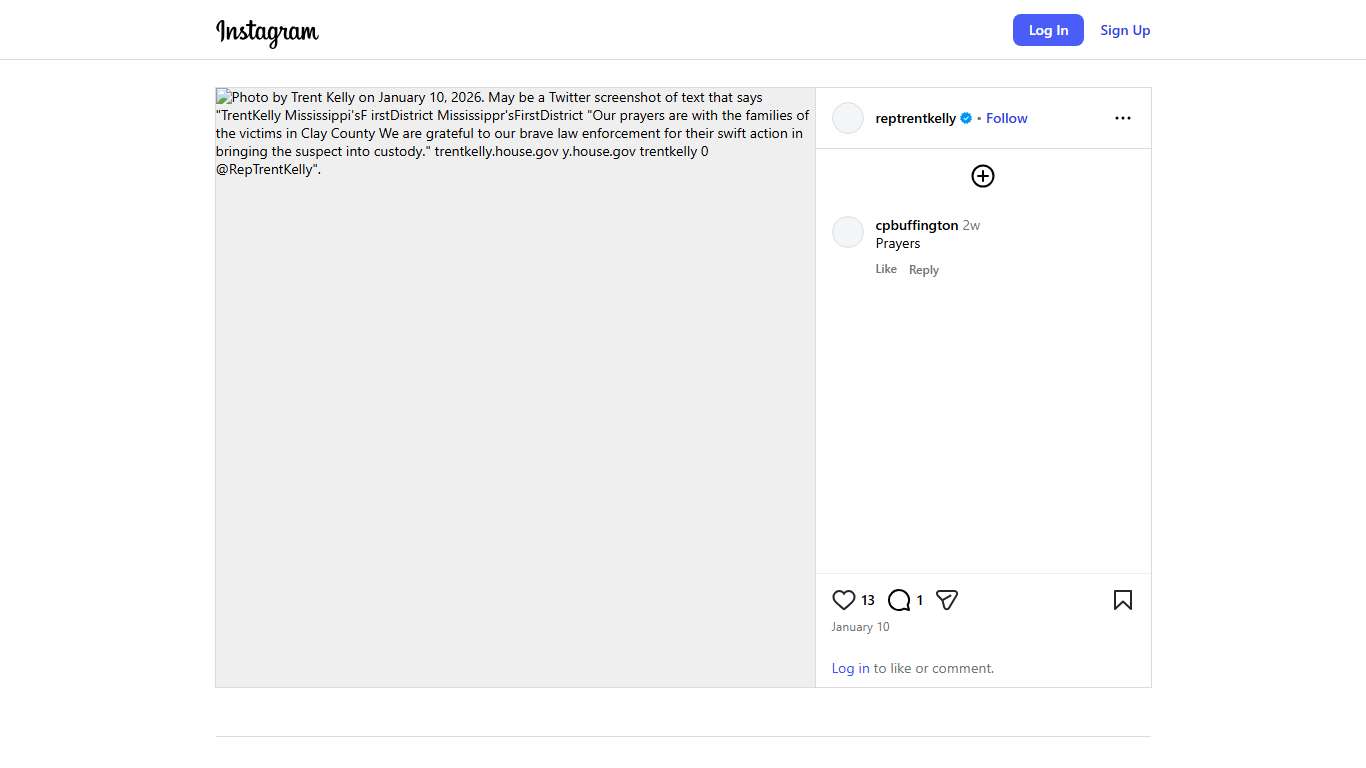Click the 2w comment timestamp

click(971, 226)
